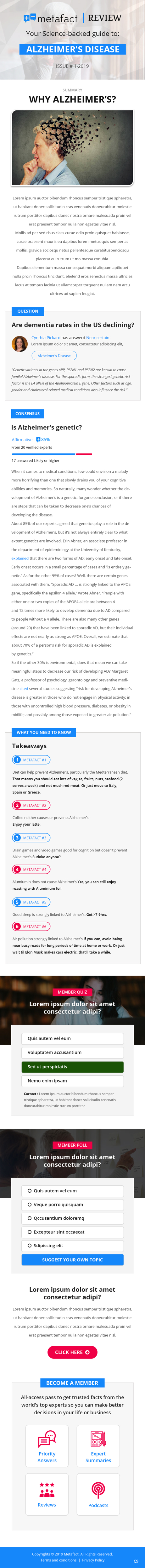The width and height of the screenshot is (145, 1568).
Task: Pick quiz answer 'Voluptatem accusantium'
Action: (x=72, y=1052)
